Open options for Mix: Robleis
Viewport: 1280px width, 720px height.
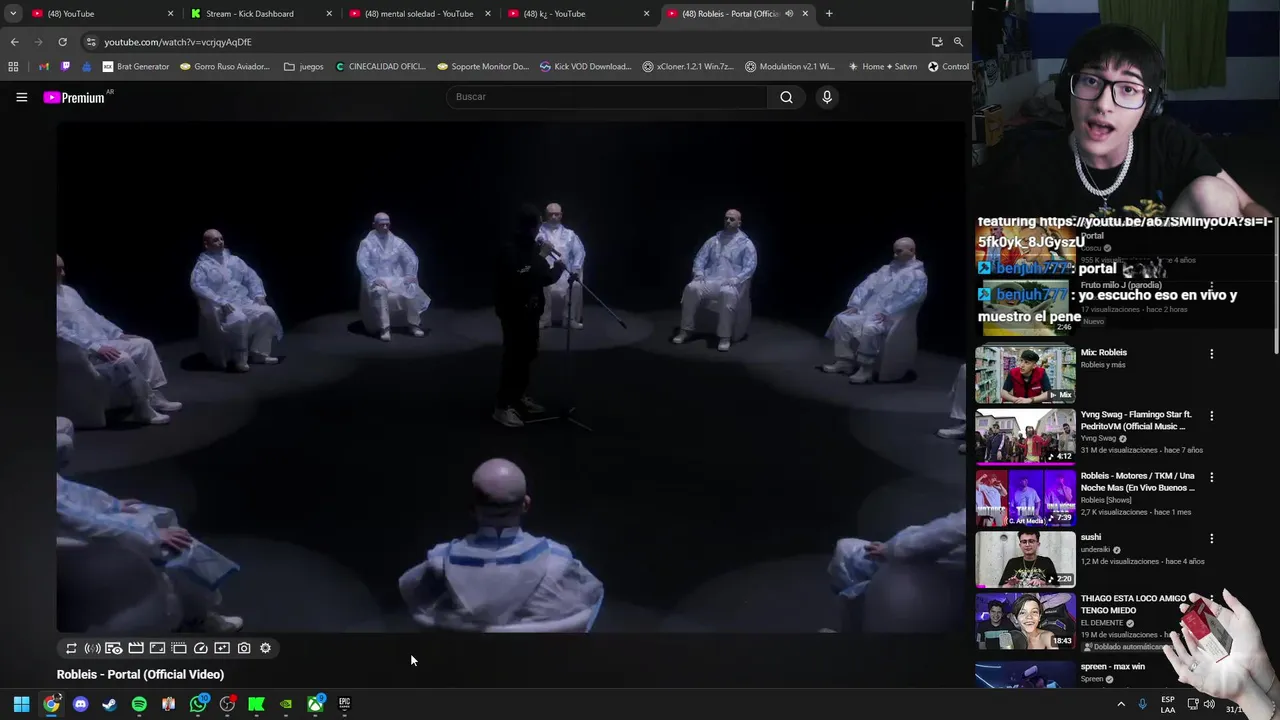pos(1211,354)
